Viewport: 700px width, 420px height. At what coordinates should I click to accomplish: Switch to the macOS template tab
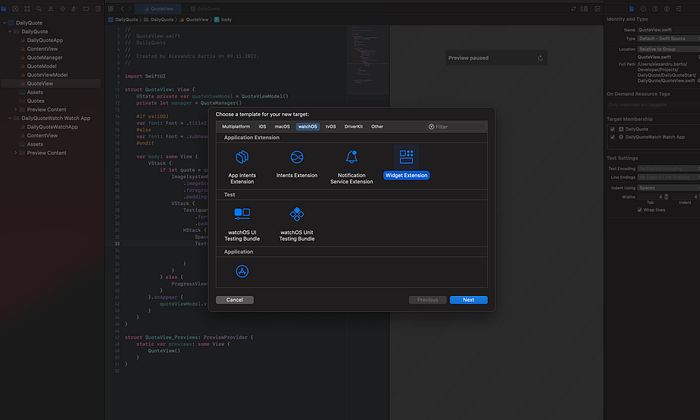click(282, 127)
